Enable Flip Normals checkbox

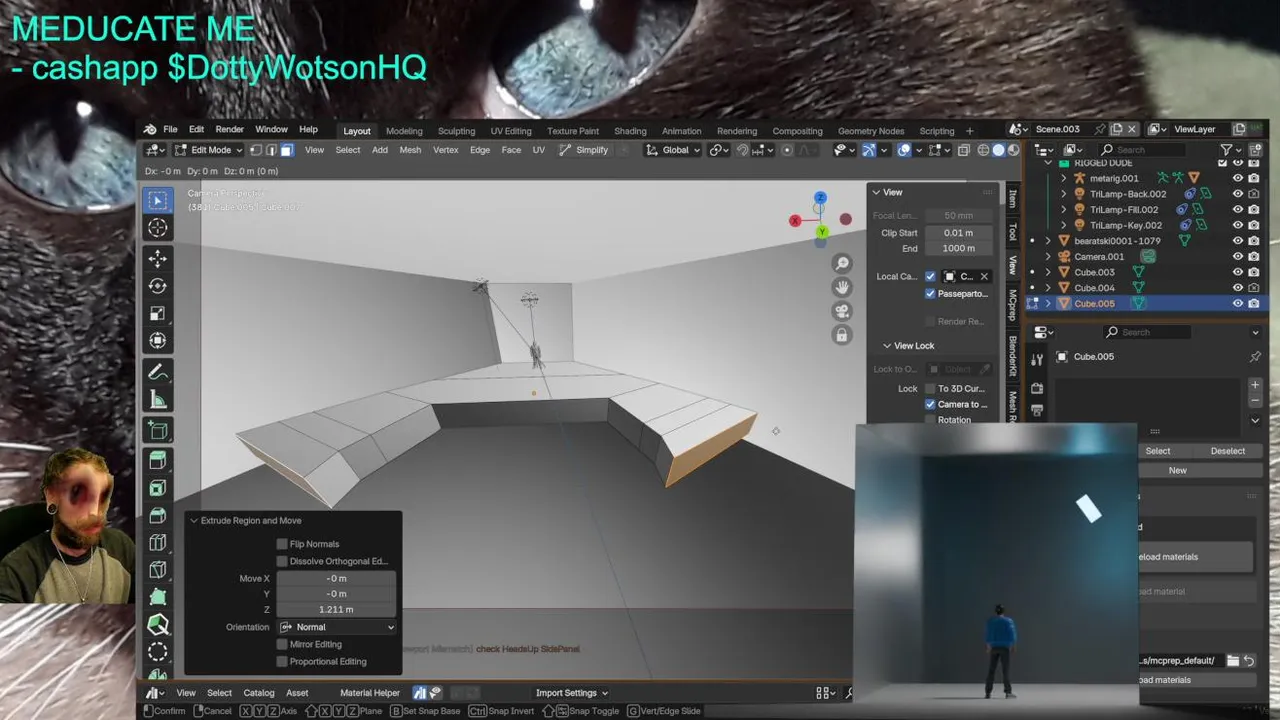282,544
